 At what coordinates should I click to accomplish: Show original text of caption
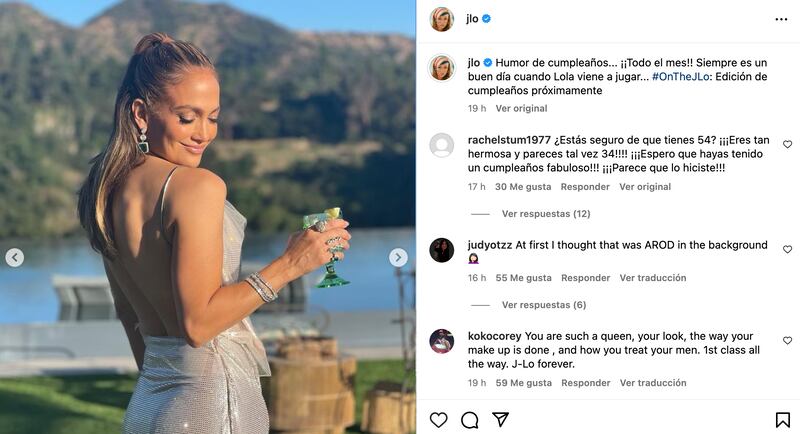[521, 108]
